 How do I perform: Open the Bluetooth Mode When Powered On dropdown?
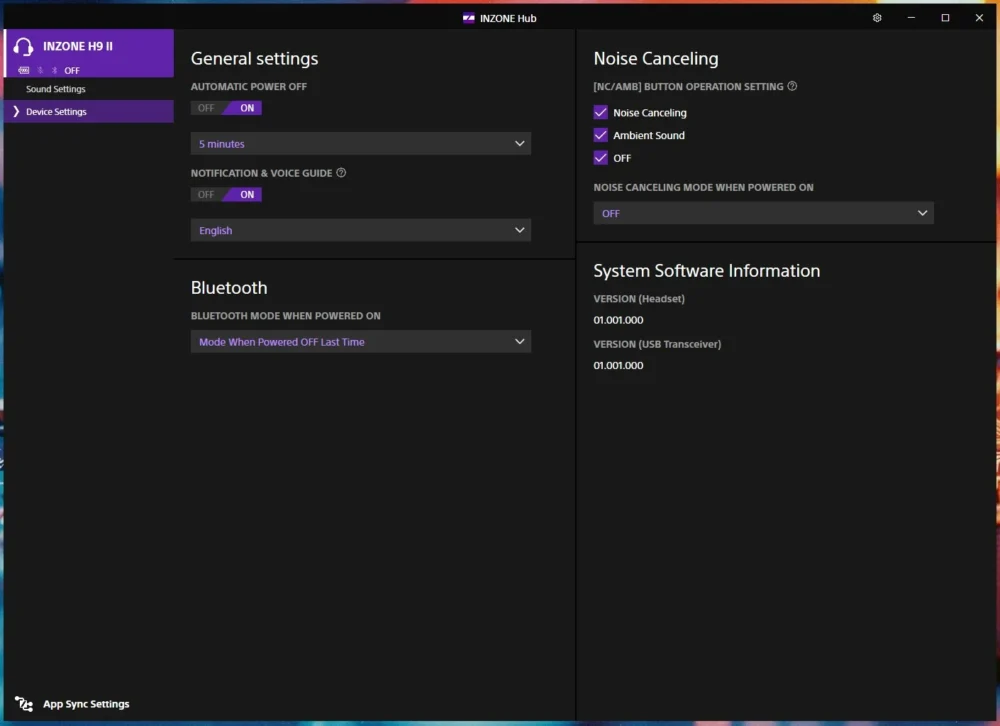pyautogui.click(x=361, y=341)
